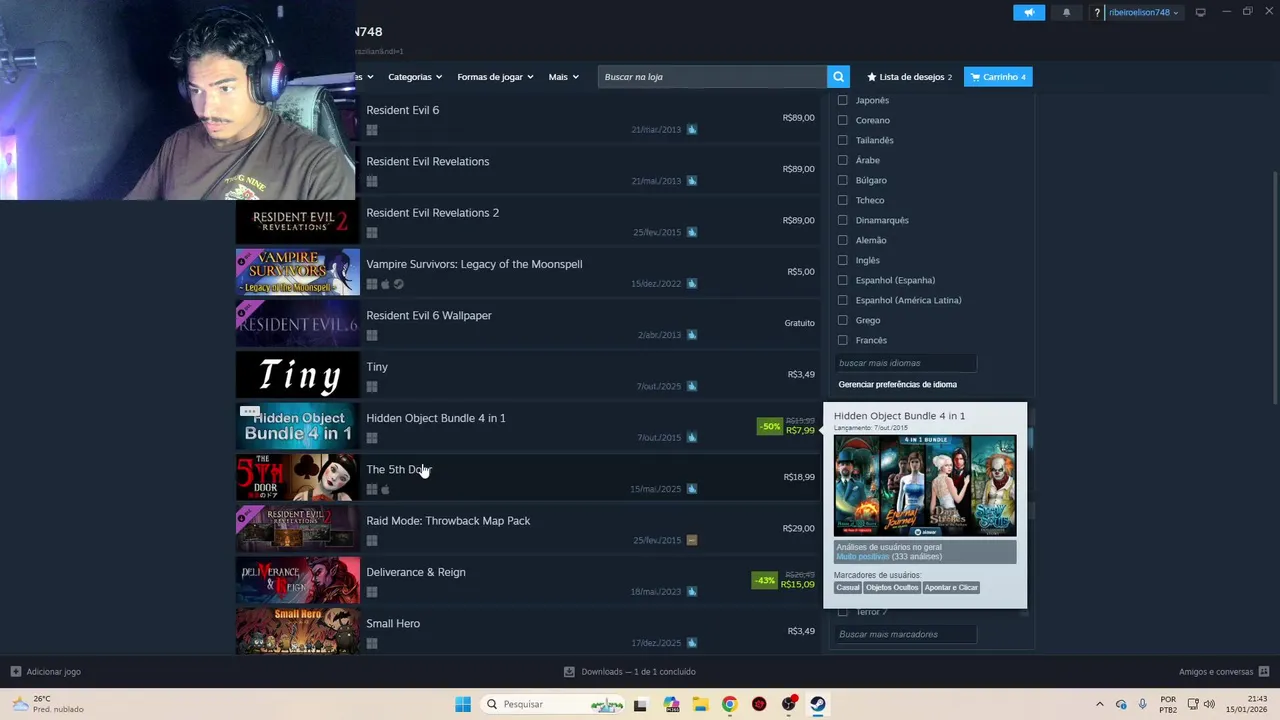
Task: Open Carrinho shopping cart
Action: tap(998, 77)
